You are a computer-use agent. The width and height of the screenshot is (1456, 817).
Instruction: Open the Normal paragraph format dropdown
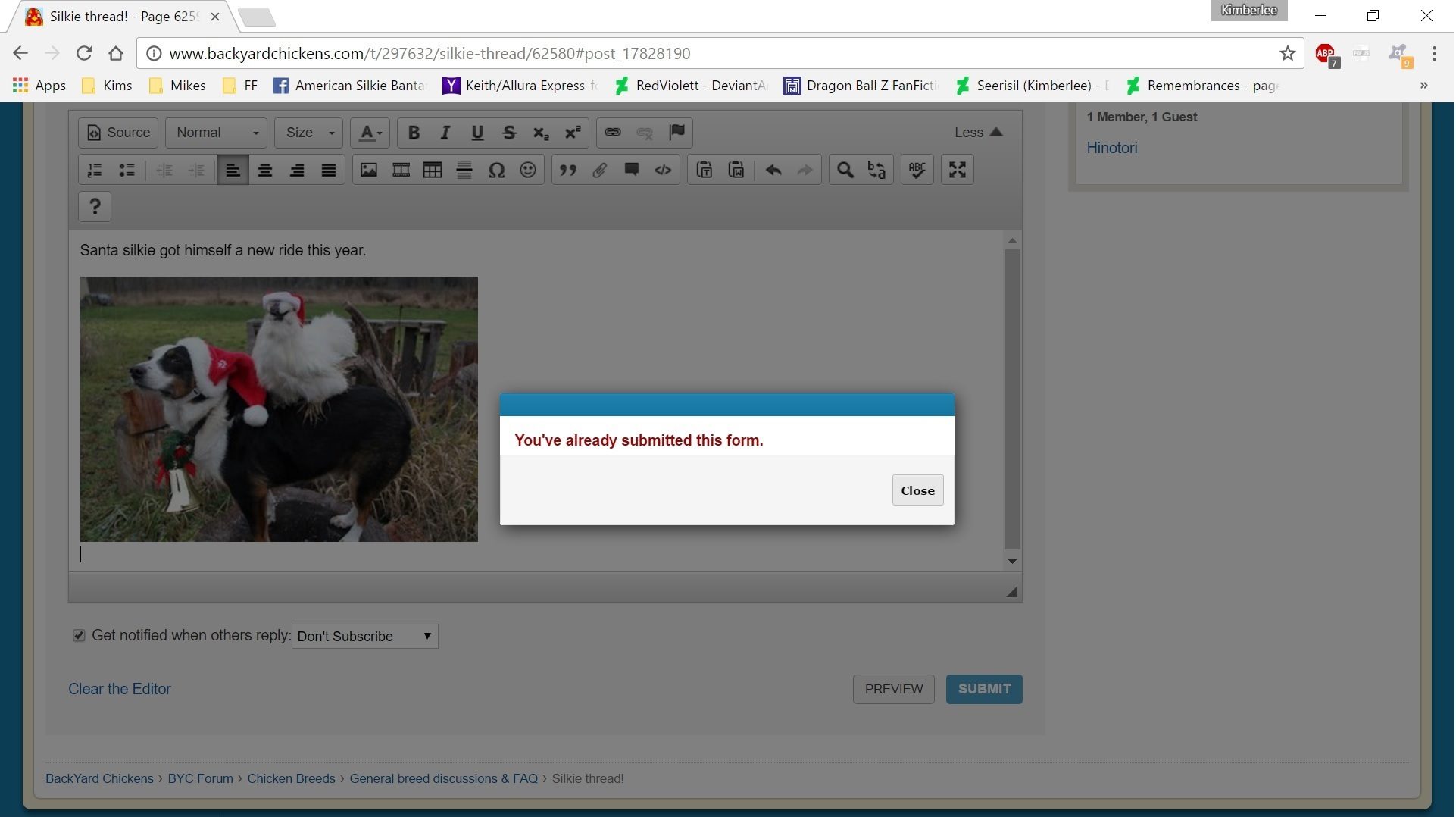217,133
